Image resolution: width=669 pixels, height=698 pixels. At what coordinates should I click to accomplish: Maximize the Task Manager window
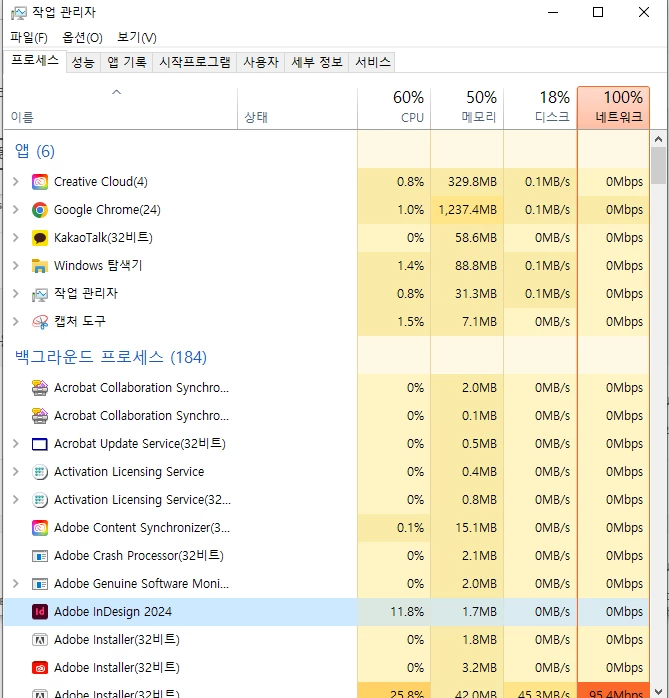598,12
